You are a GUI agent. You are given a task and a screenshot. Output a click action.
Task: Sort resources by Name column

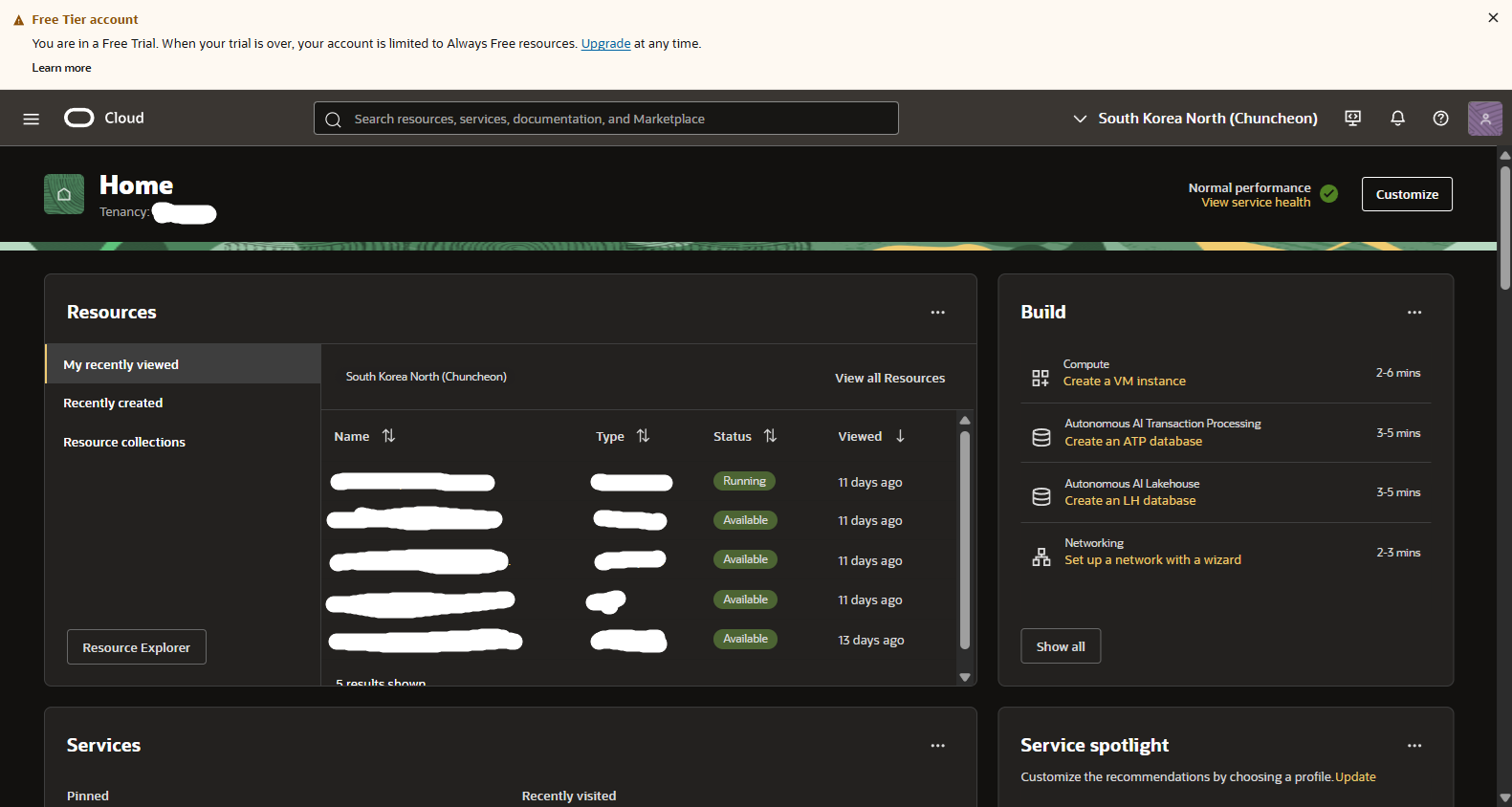(388, 436)
